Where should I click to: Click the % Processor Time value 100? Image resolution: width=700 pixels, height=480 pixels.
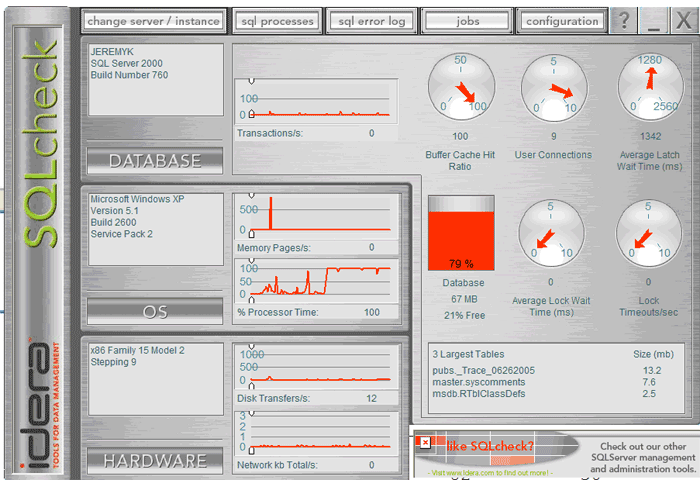[x=371, y=313]
